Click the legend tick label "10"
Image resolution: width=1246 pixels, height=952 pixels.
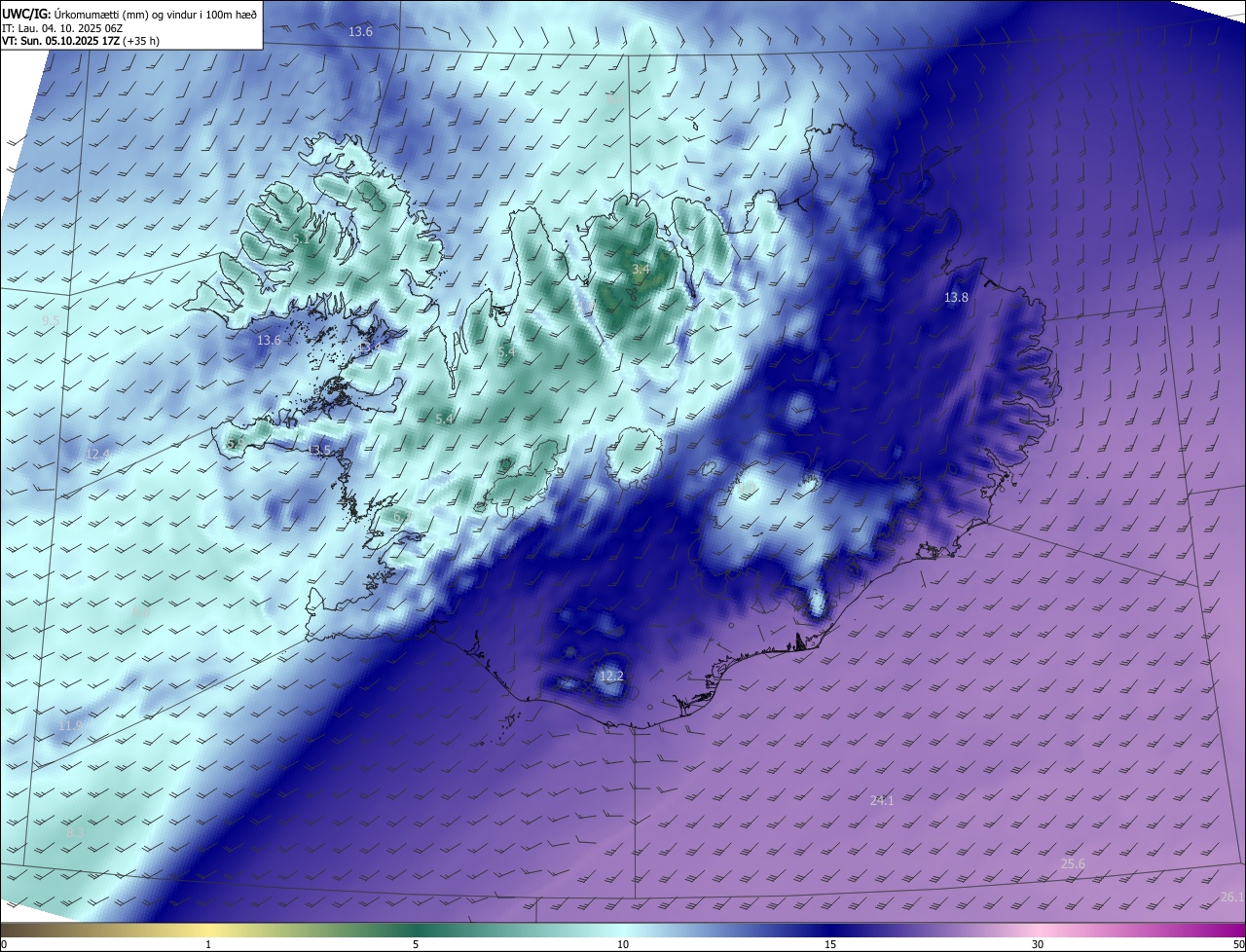click(623, 944)
